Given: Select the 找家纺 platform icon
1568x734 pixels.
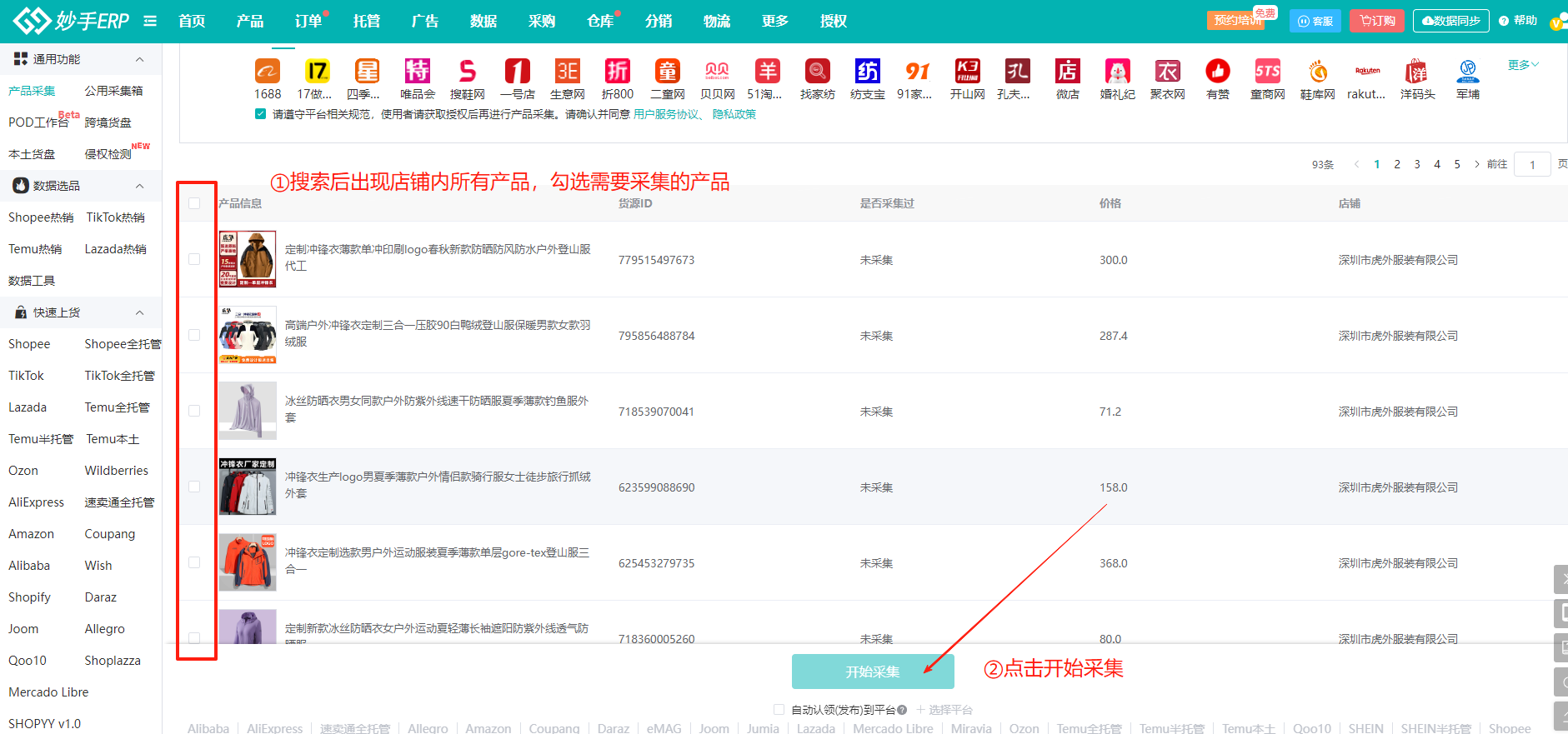Looking at the screenshot, I should pos(817,72).
